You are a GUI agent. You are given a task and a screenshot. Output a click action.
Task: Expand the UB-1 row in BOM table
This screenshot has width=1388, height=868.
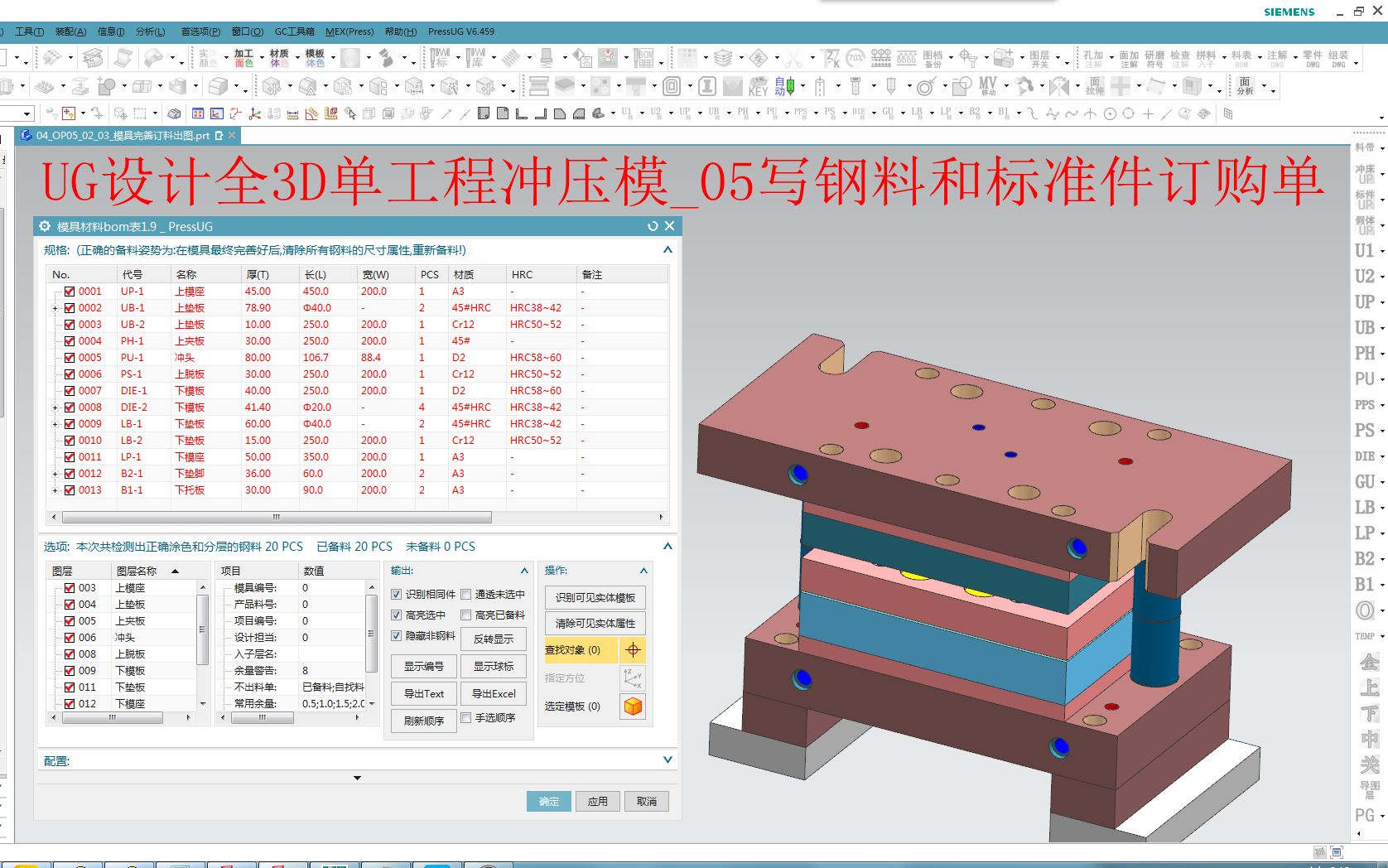point(55,307)
